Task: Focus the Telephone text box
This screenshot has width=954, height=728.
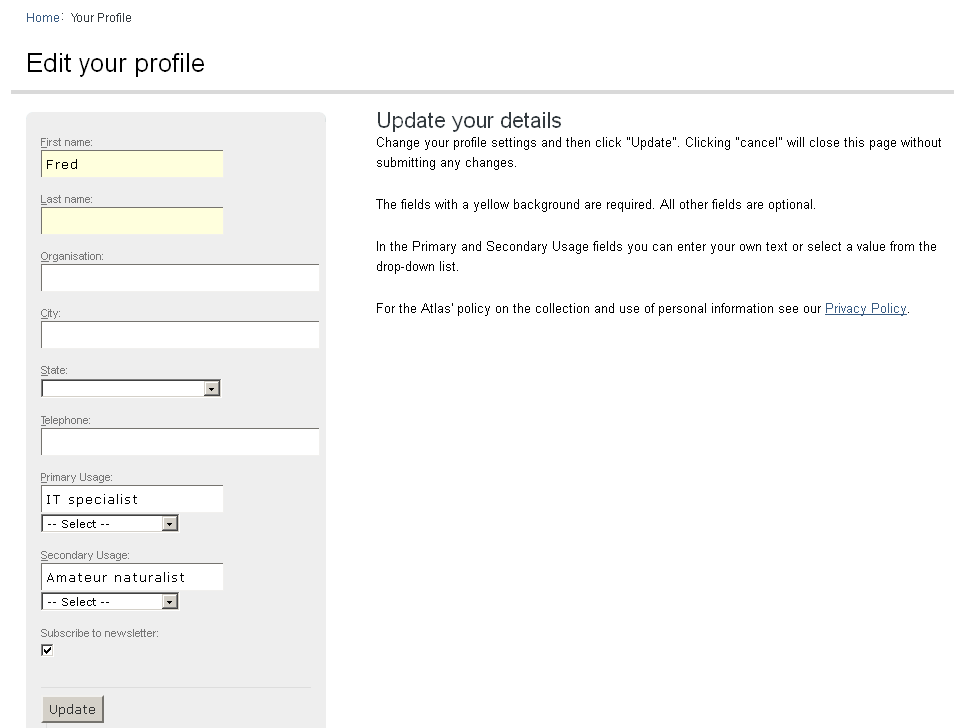Action: (x=180, y=442)
